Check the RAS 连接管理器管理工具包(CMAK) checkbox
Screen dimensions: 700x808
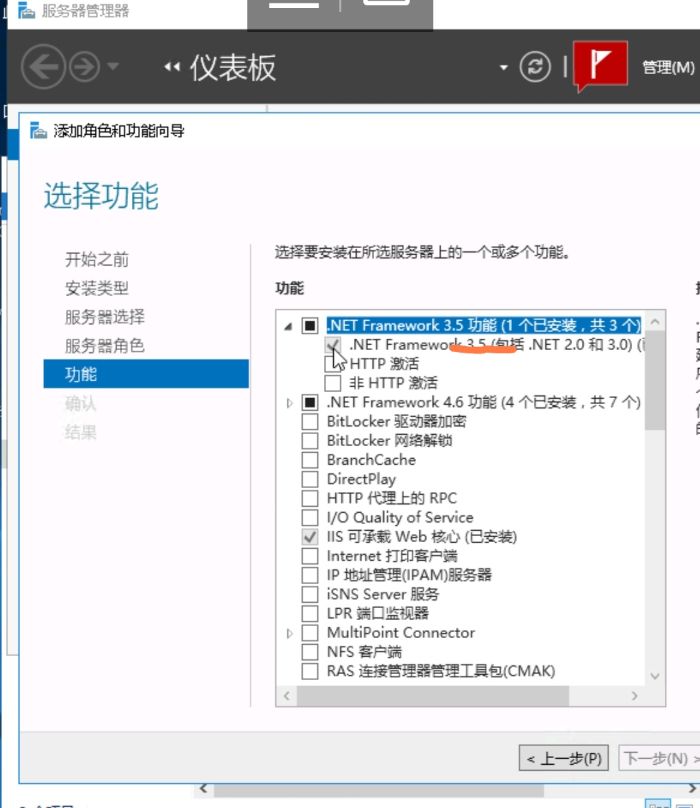(310, 671)
